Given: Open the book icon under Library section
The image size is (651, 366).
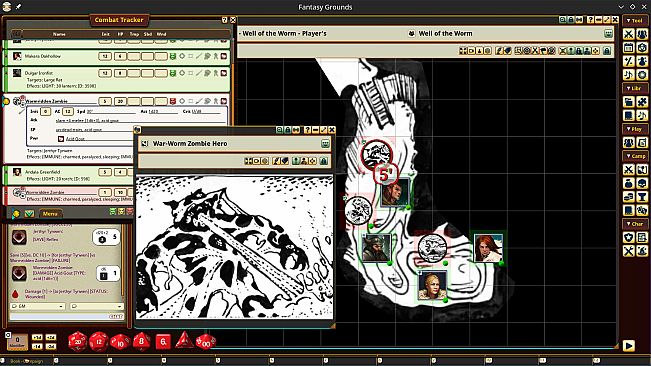Looking at the screenshot, I should [x=629, y=115].
